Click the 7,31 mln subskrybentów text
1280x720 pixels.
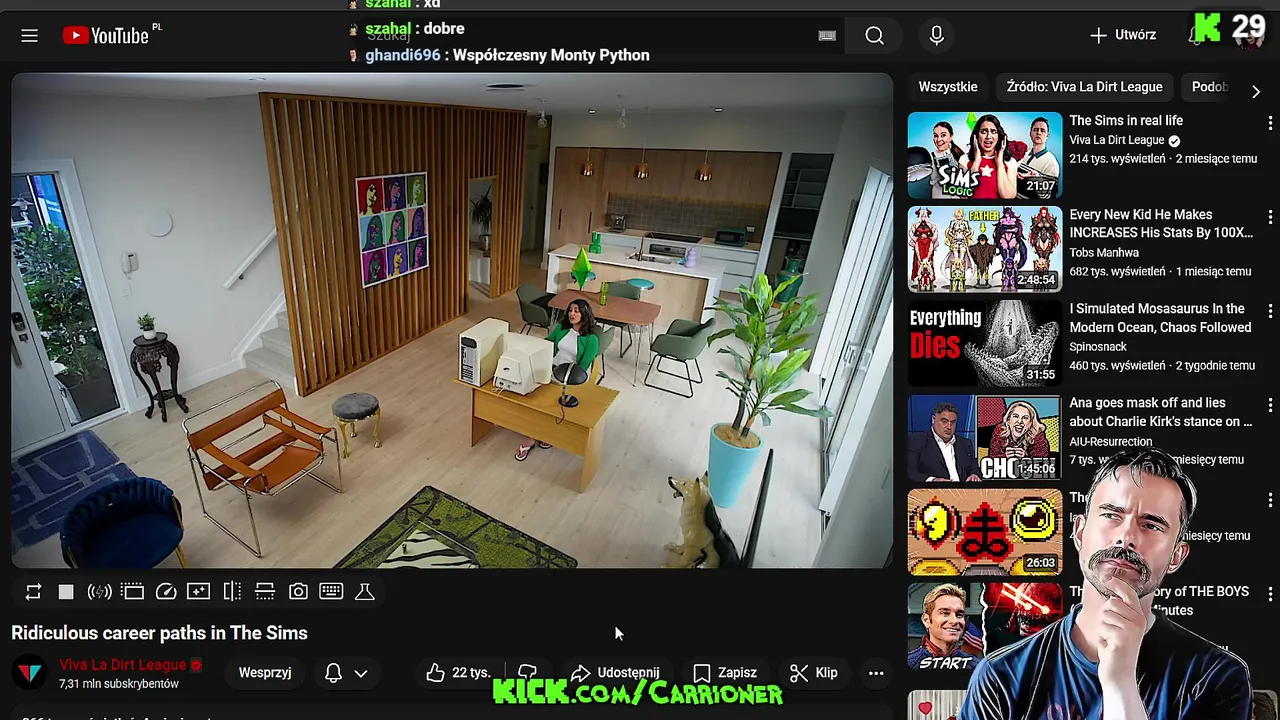(119, 684)
